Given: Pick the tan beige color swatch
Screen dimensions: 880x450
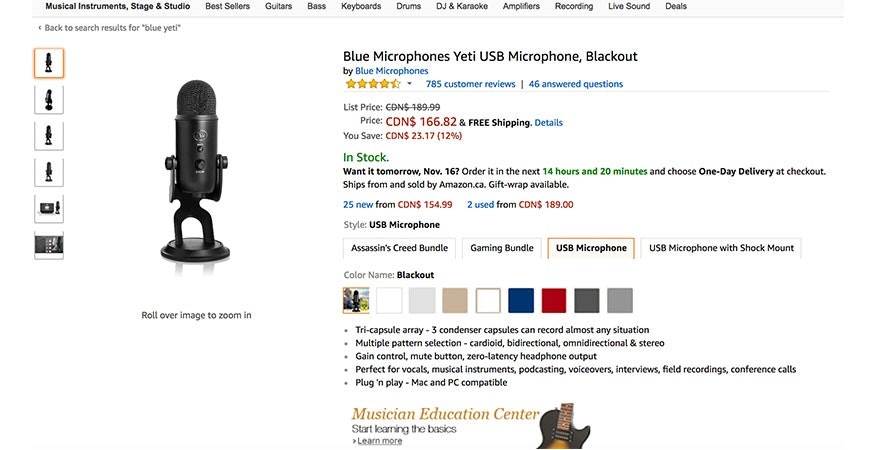Looking at the screenshot, I should 455,300.
